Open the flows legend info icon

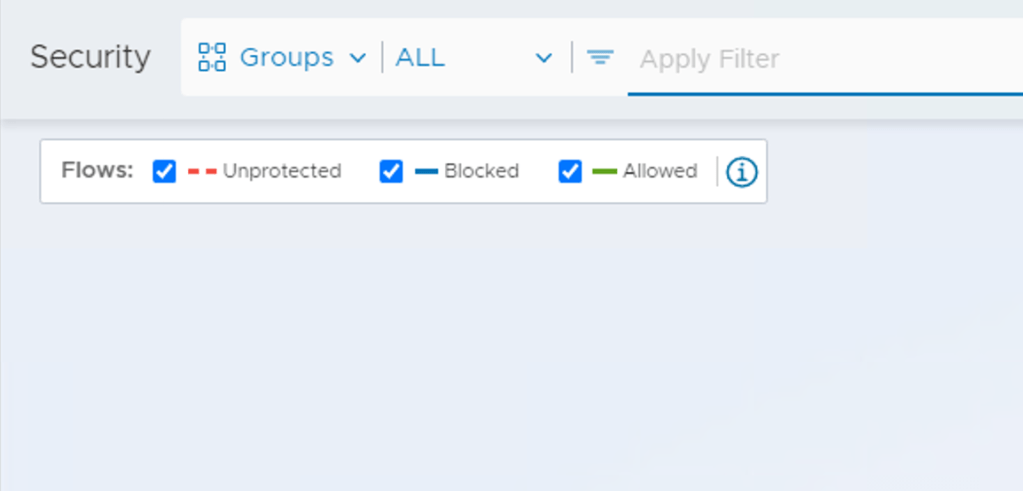[x=741, y=172]
